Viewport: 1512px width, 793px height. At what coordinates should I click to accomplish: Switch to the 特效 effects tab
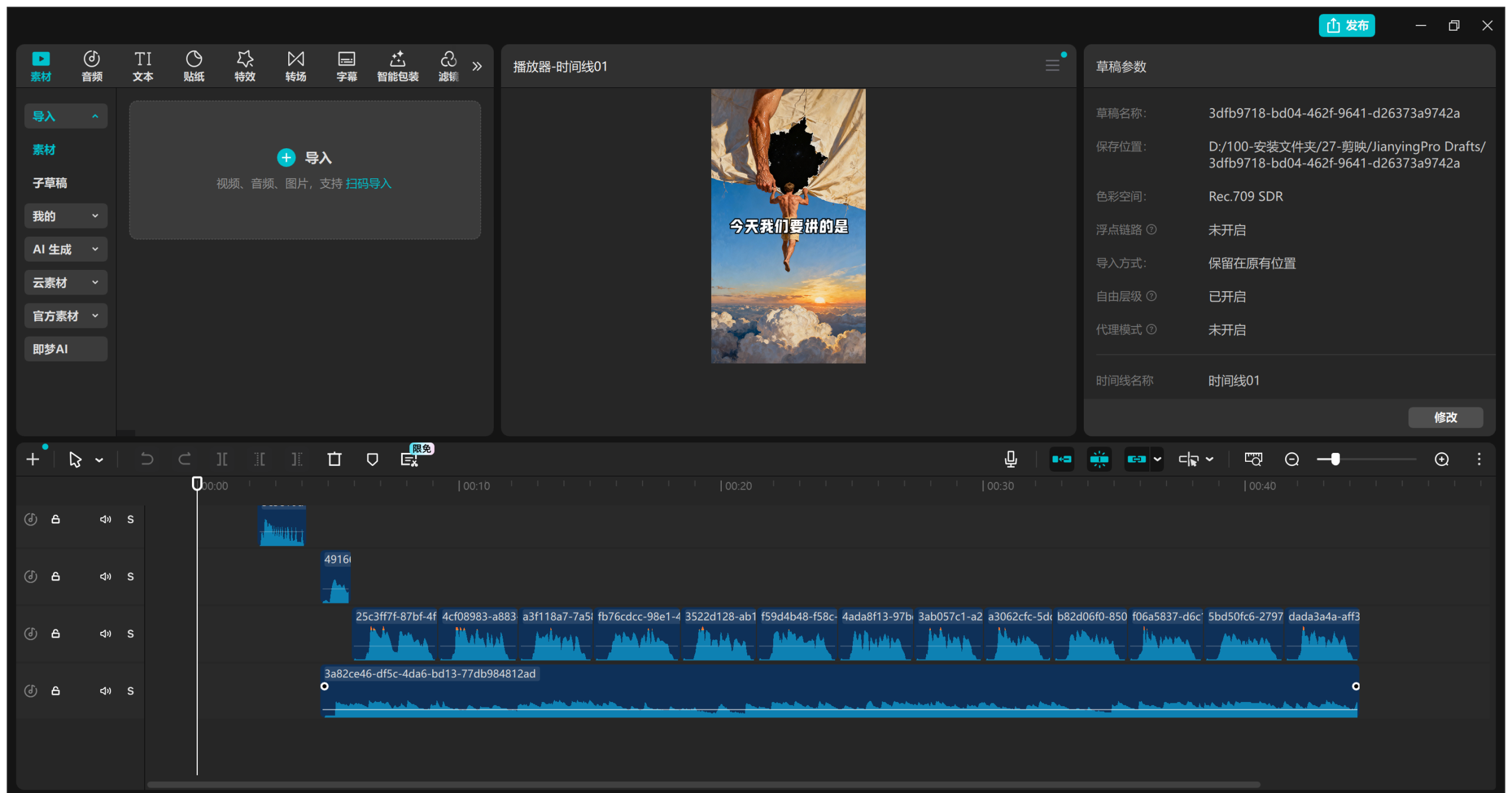click(245, 66)
